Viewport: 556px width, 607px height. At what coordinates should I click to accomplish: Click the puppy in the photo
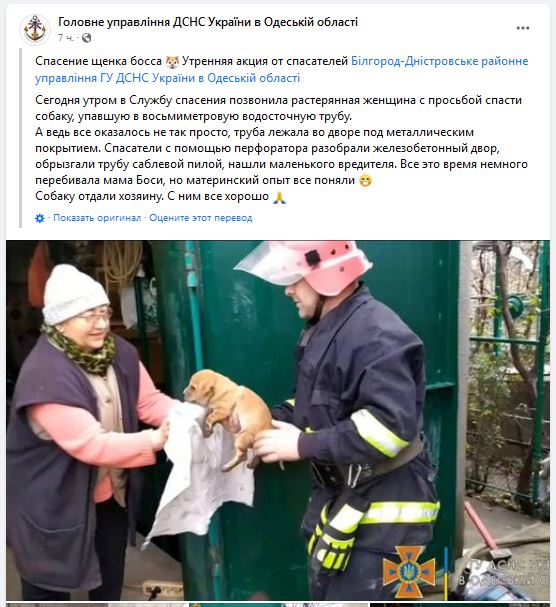227,414
